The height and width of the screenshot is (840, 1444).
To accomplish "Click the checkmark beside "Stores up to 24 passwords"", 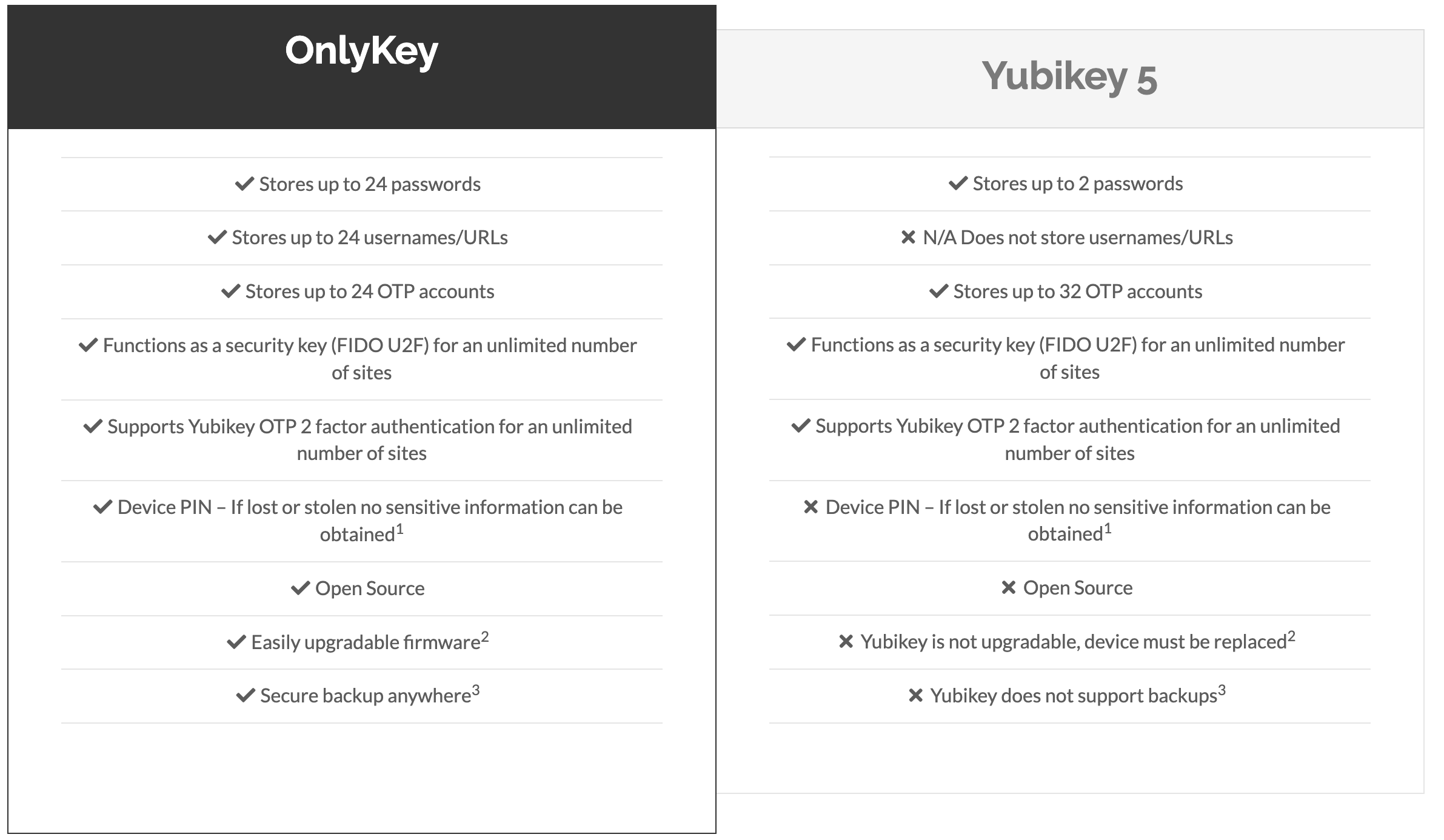I will pos(244,184).
